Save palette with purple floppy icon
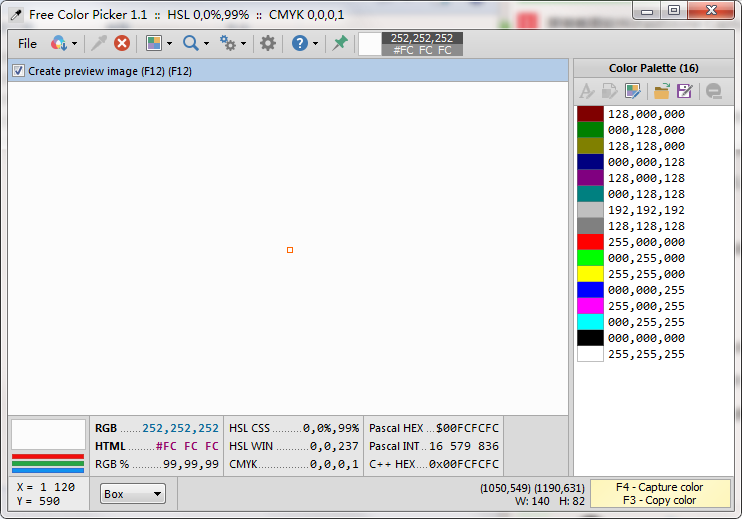The width and height of the screenshot is (742, 519). tap(684, 91)
